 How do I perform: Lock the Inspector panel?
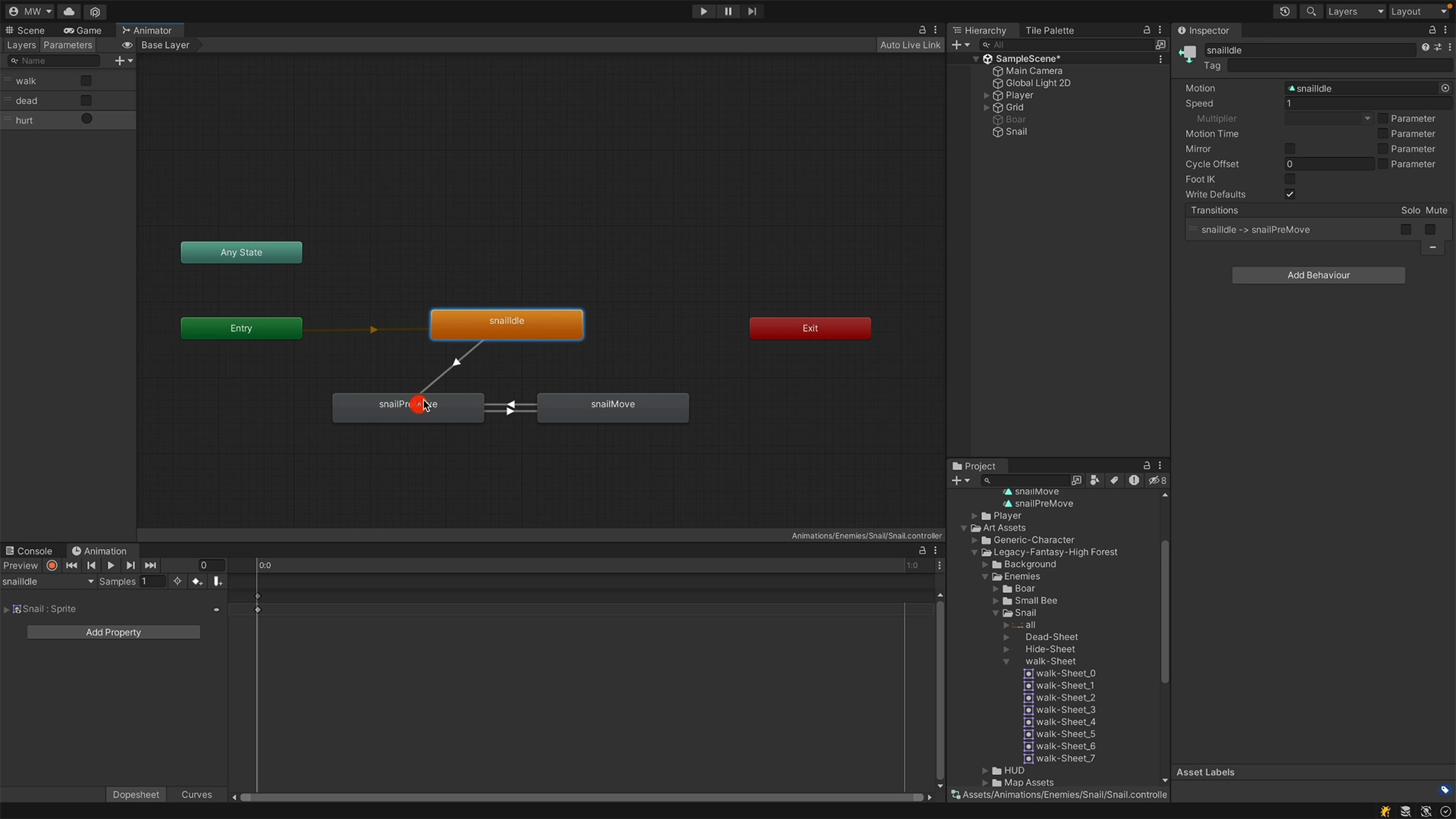(1432, 30)
